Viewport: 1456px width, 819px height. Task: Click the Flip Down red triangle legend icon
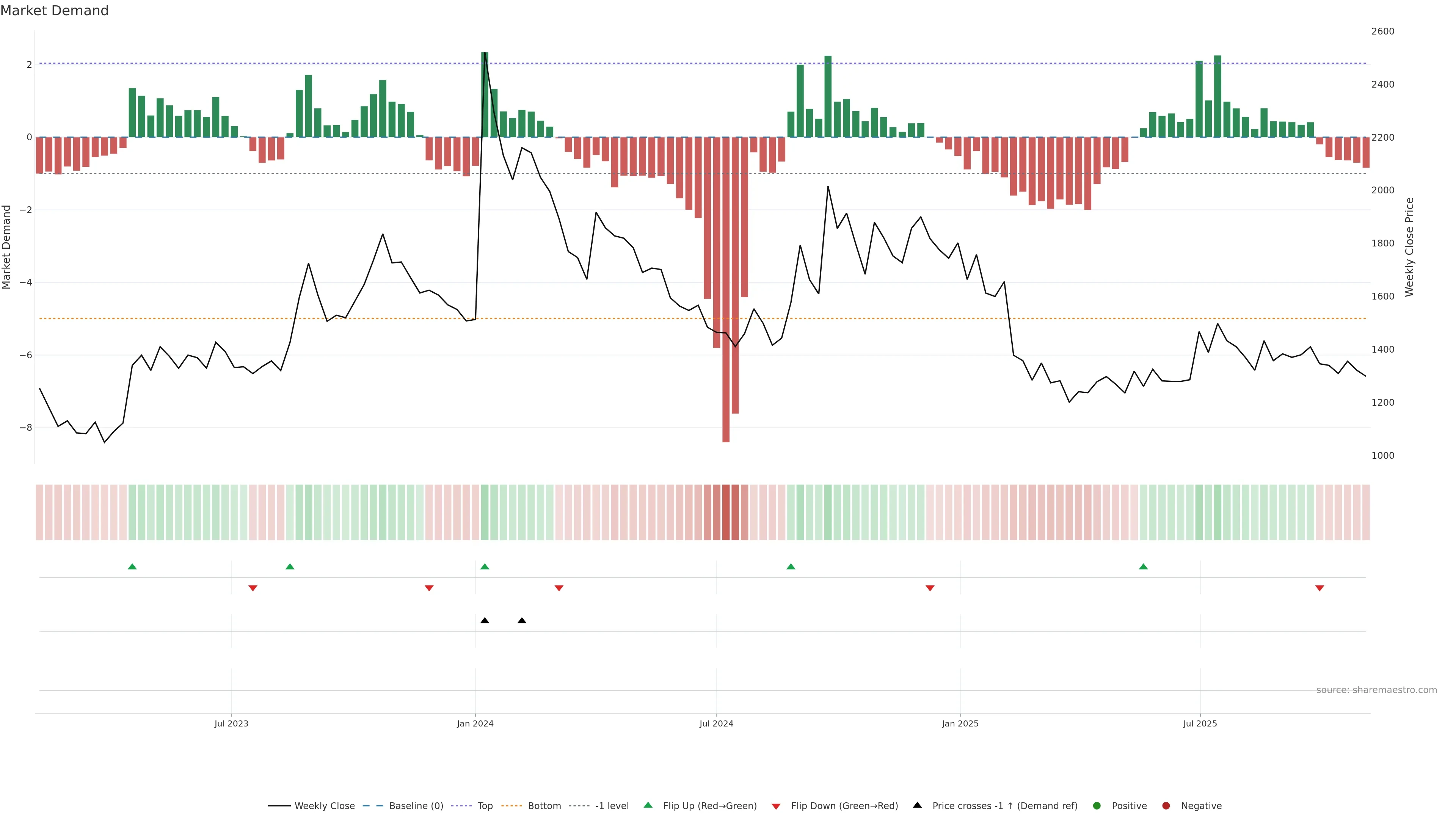775,806
